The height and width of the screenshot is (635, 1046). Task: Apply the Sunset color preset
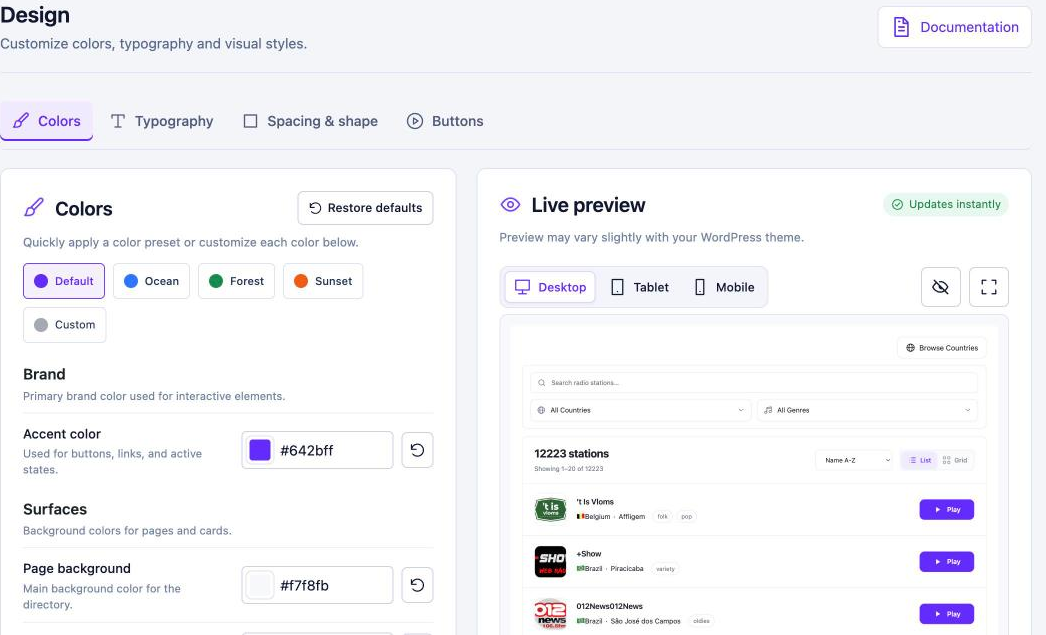[323, 281]
